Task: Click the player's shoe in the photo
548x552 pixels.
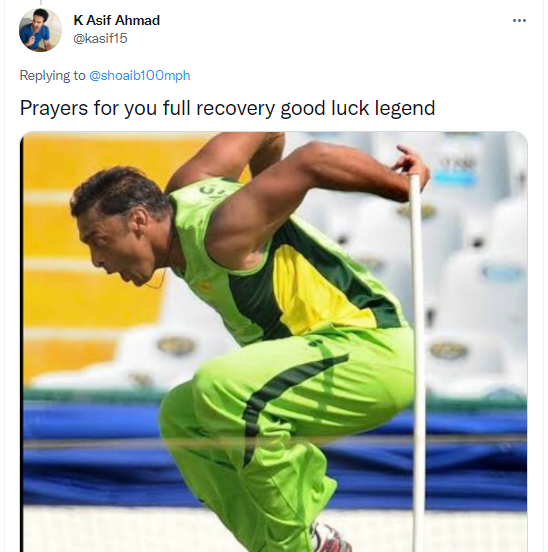Action: pyautogui.click(x=327, y=539)
